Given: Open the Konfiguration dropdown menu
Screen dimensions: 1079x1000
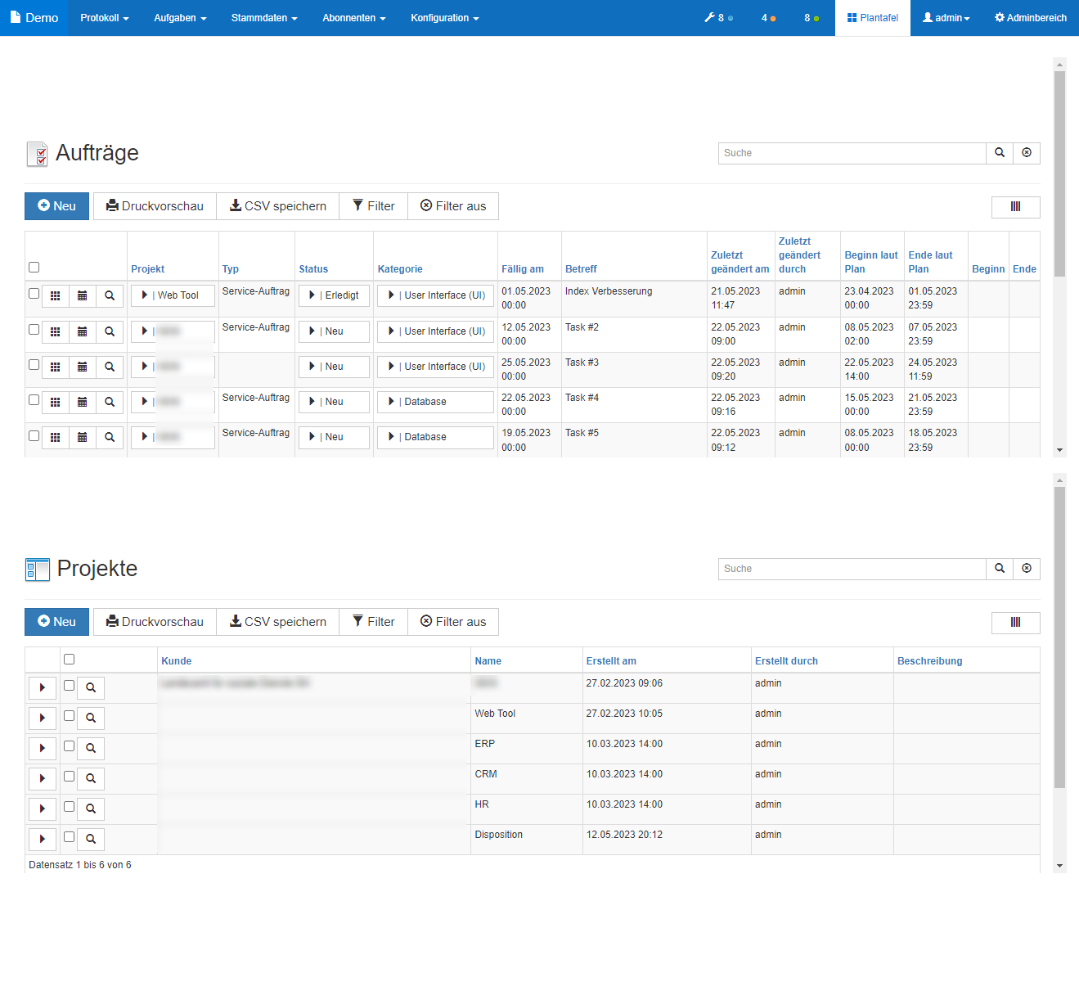Looking at the screenshot, I should 445,18.
